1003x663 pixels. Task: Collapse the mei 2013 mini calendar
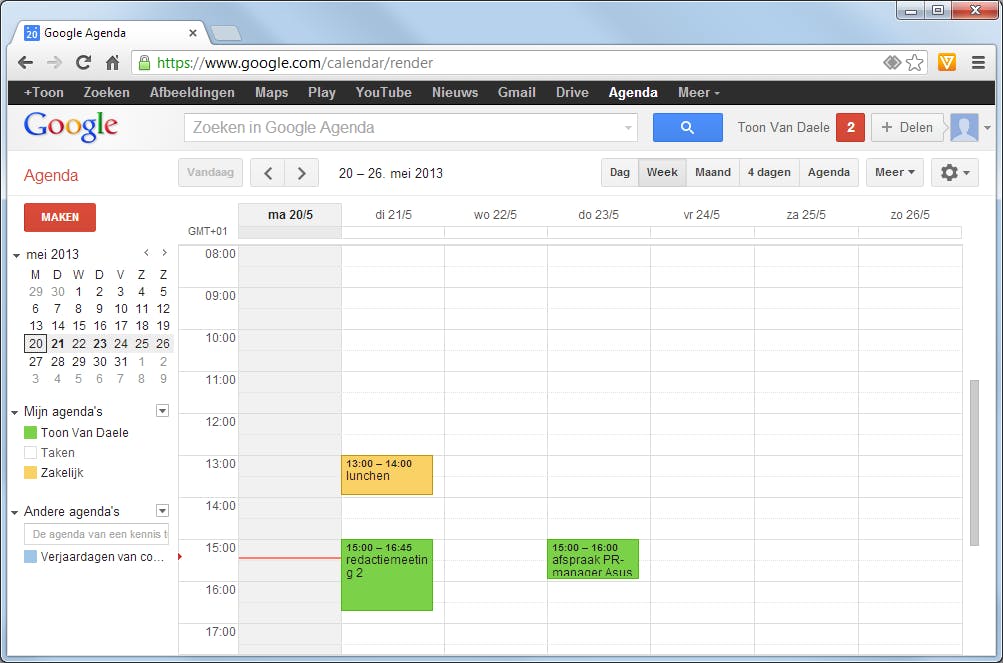16,255
